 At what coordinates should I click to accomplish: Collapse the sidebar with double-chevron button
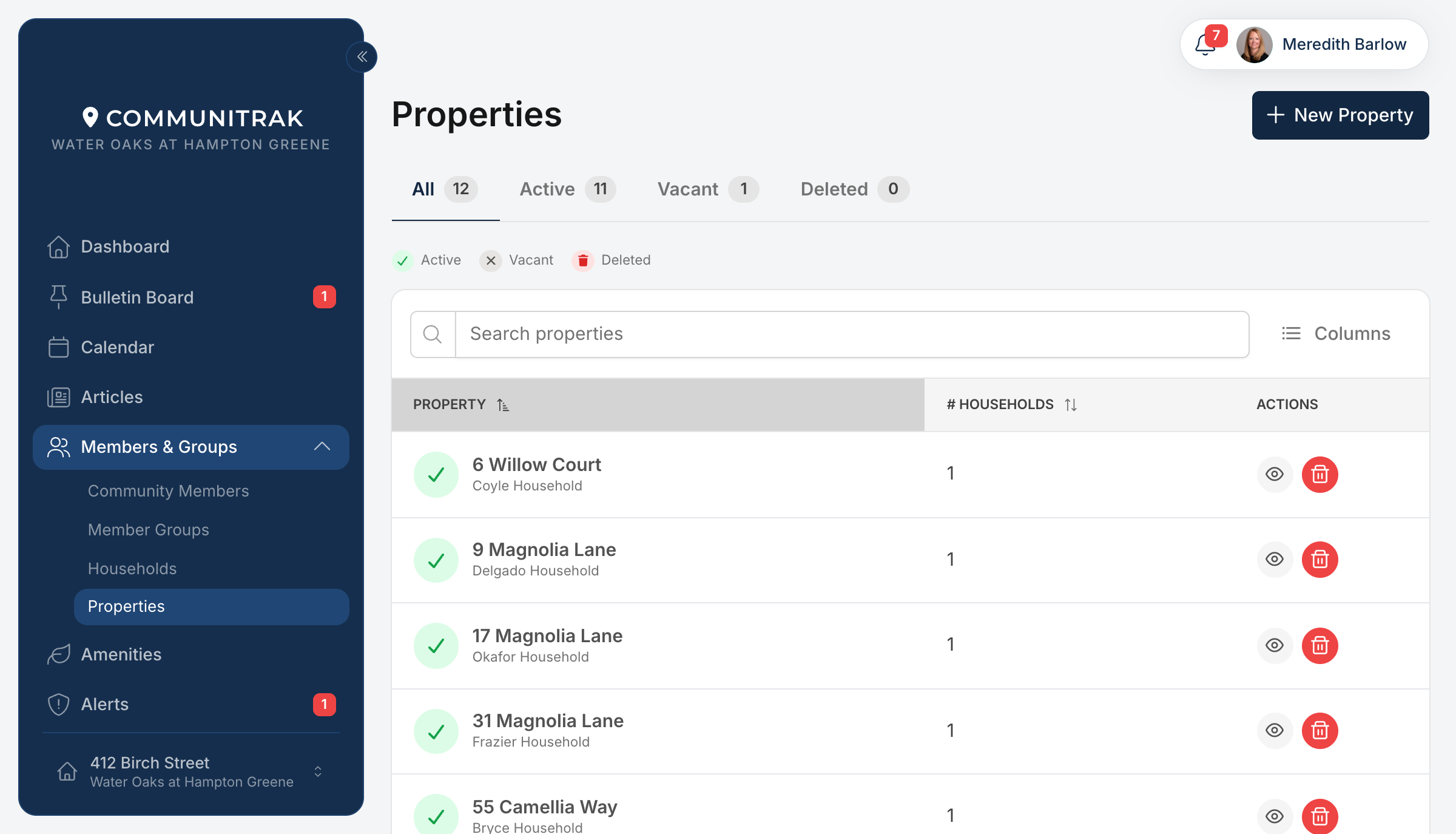362,57
